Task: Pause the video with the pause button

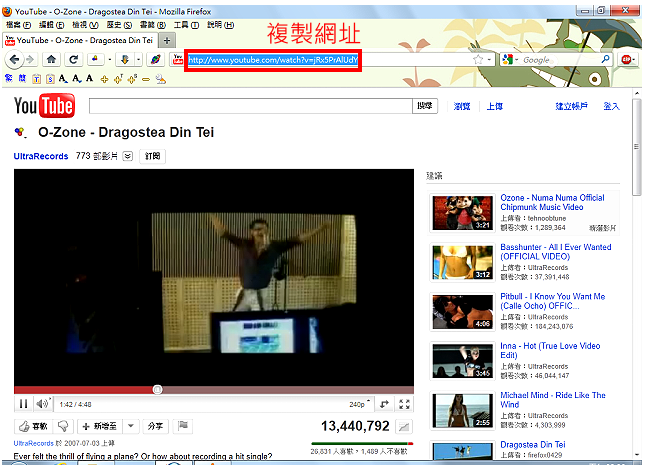Action: [23, 404]
